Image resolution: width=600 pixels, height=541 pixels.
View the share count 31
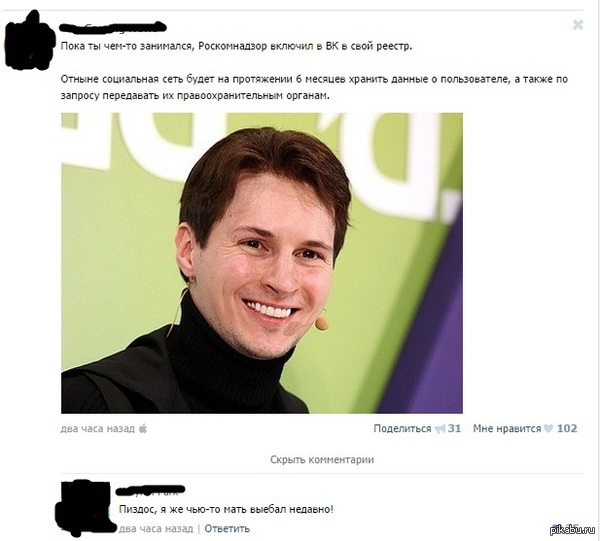pyautogui.click(x=454, y=429)
